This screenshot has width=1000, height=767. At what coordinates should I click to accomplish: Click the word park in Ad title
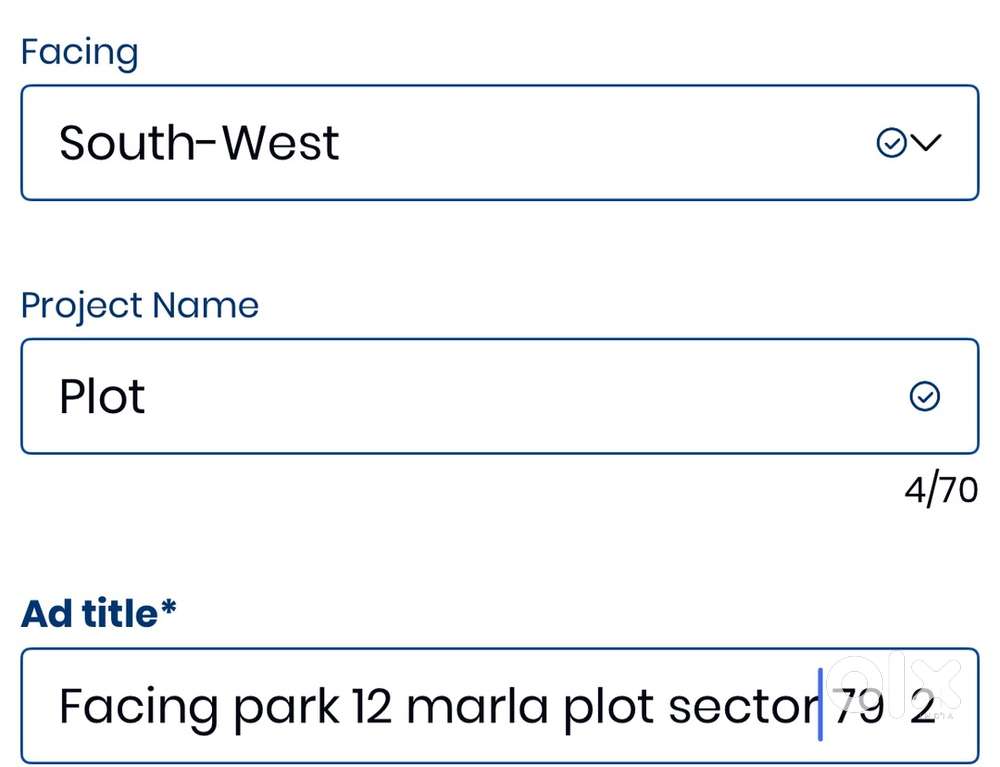(286, 707)
